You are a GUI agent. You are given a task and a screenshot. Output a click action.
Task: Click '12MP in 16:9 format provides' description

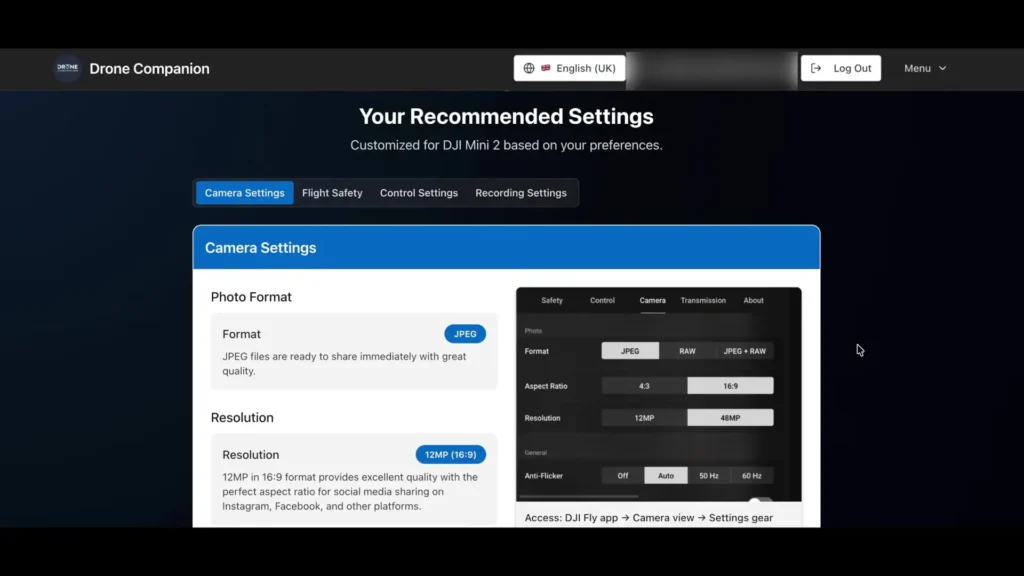click(350, 492)
